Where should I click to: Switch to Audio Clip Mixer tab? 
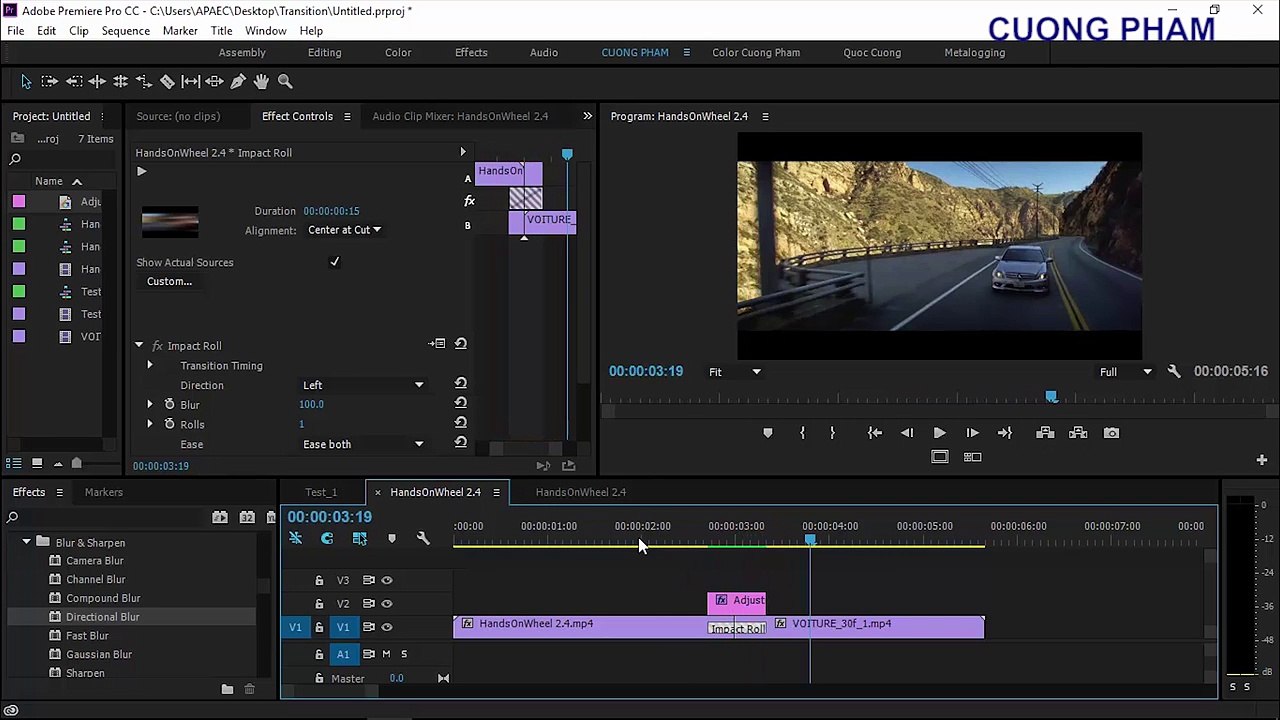[460, 116]
